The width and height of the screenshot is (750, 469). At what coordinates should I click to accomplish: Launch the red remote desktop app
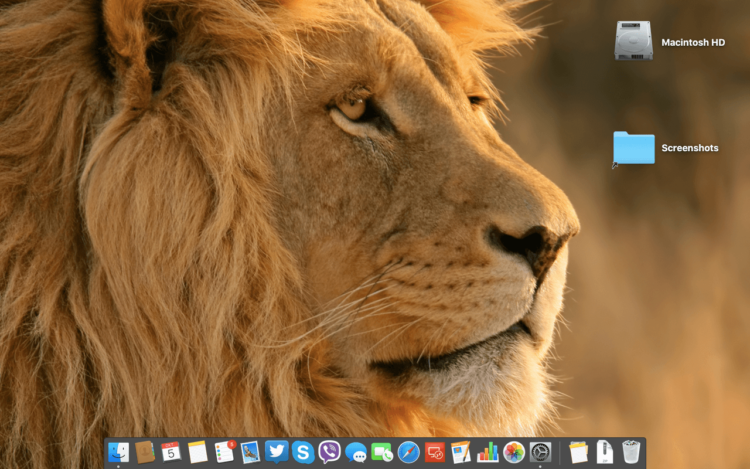tap(435, 452)
